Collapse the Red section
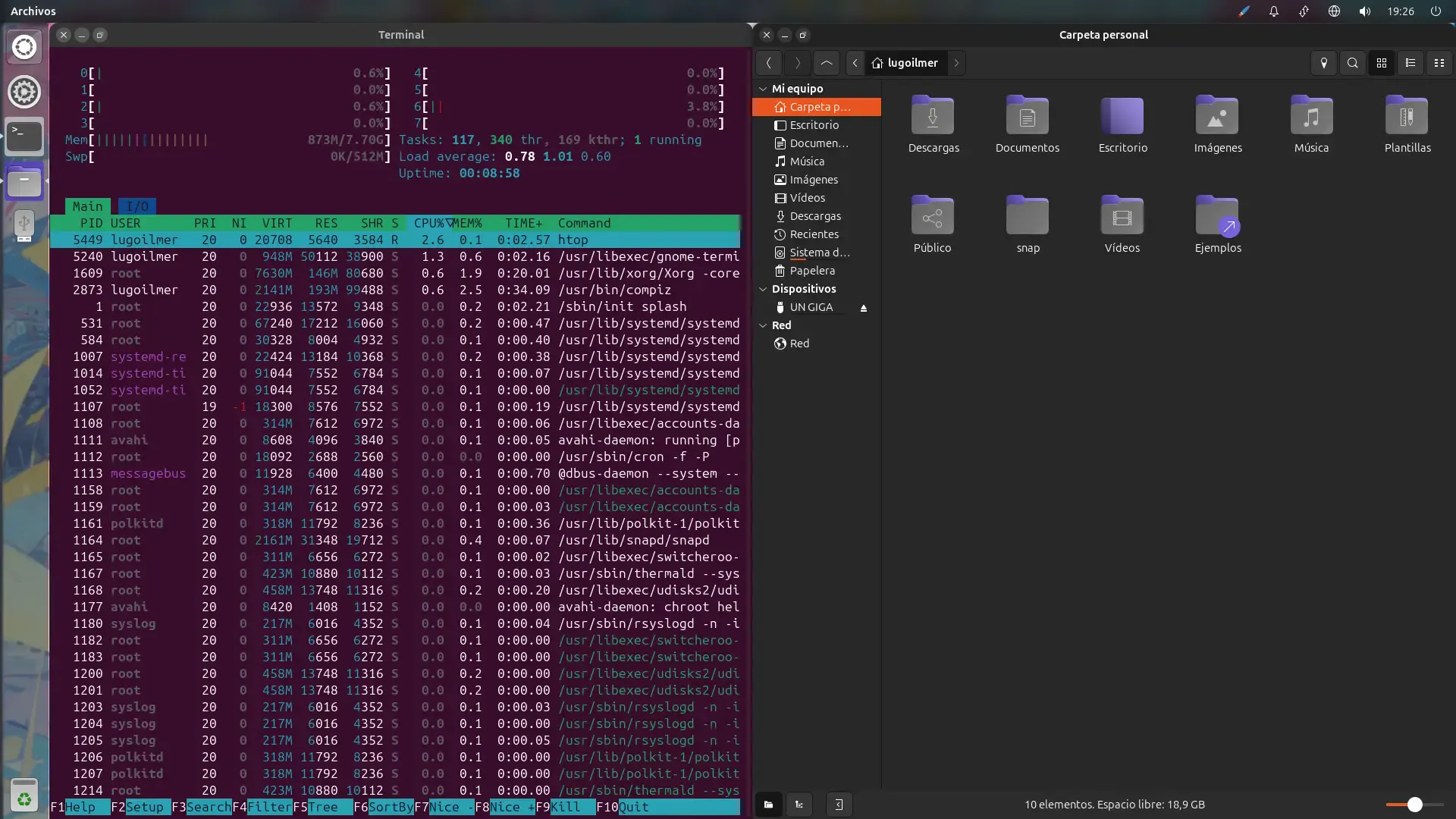The height and width of the screenshot is (819, 1456). coord(764,325)
